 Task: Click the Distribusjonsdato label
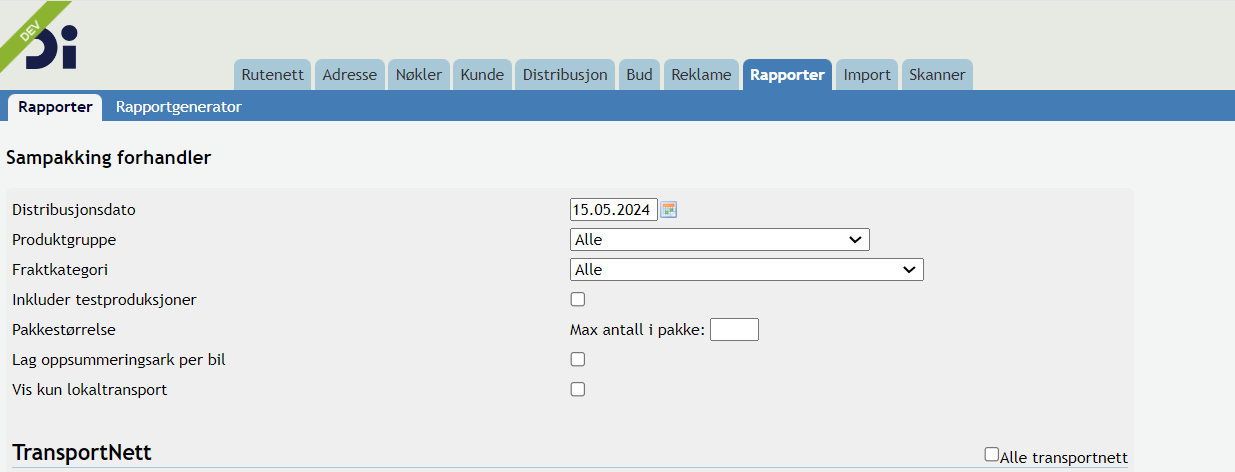coord(74,210)
